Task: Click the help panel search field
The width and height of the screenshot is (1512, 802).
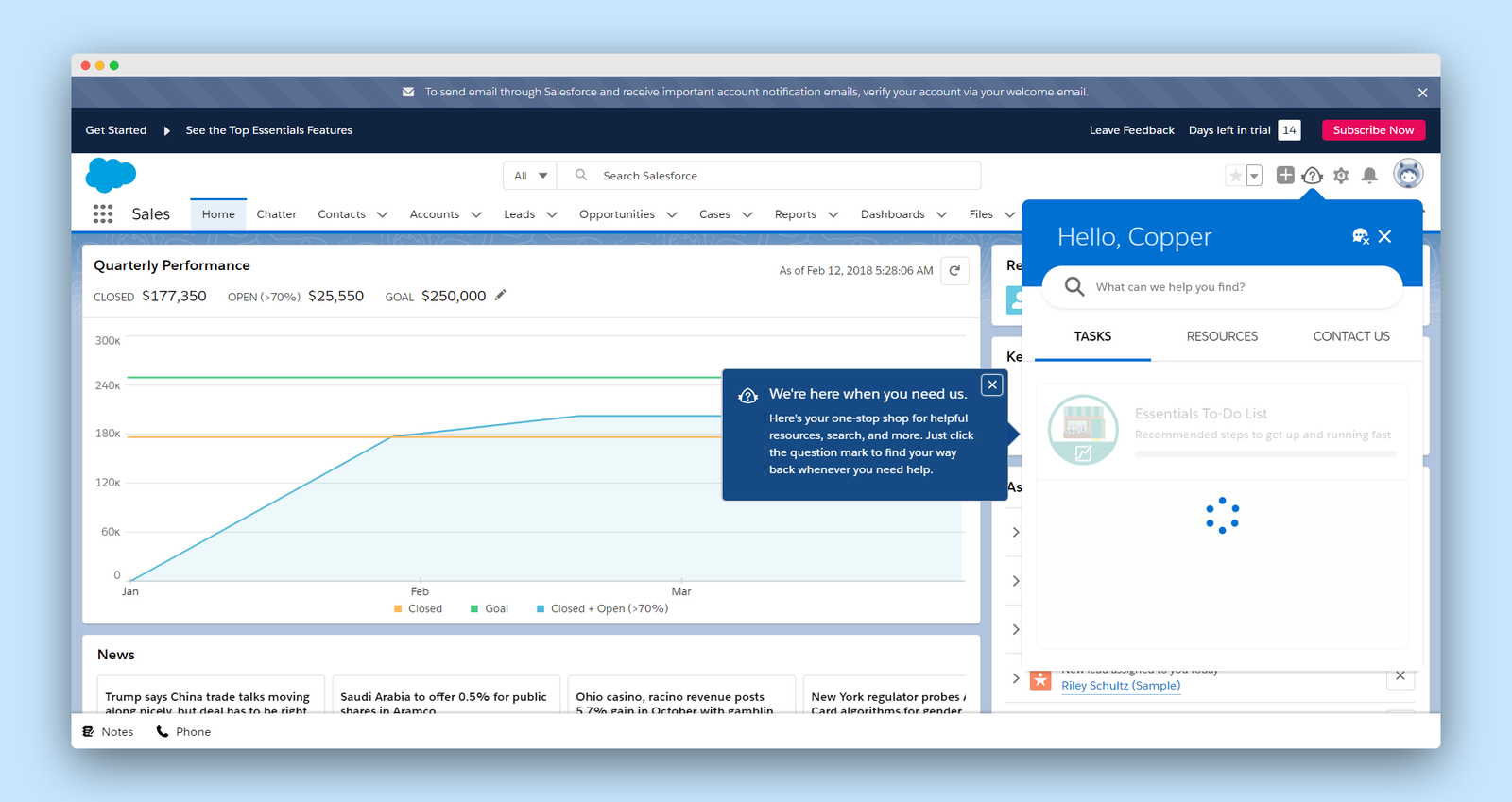Action: click(x=1222, y=286)
